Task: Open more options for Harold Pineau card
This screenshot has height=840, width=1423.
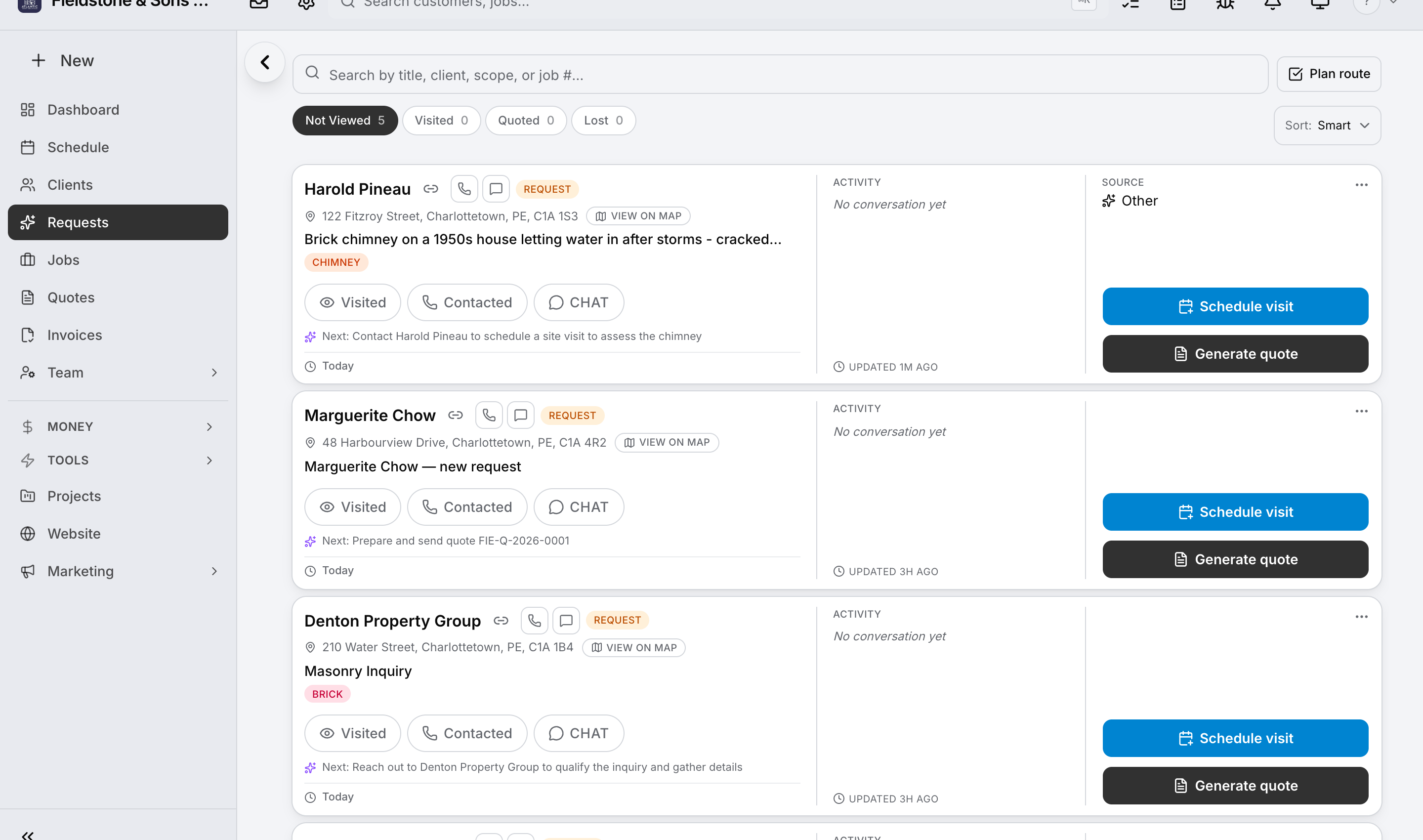Action: tap(1361, 185)
